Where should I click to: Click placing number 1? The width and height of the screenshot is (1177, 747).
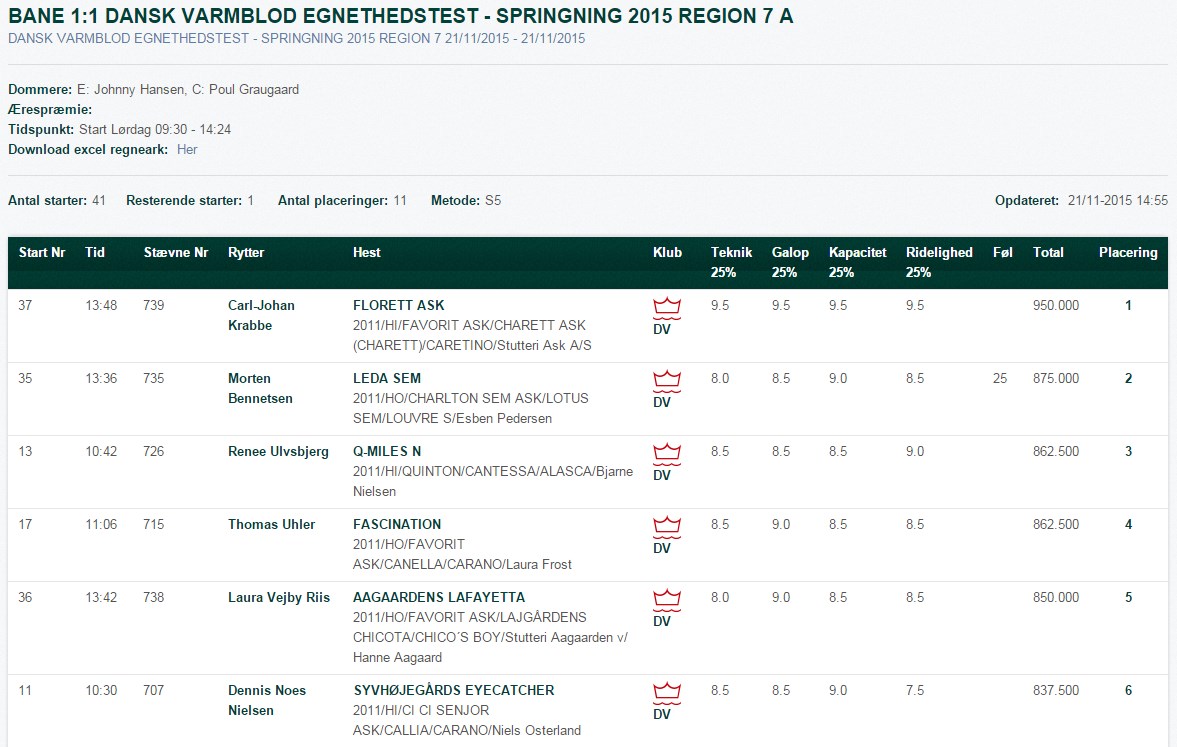[1128, 306]
